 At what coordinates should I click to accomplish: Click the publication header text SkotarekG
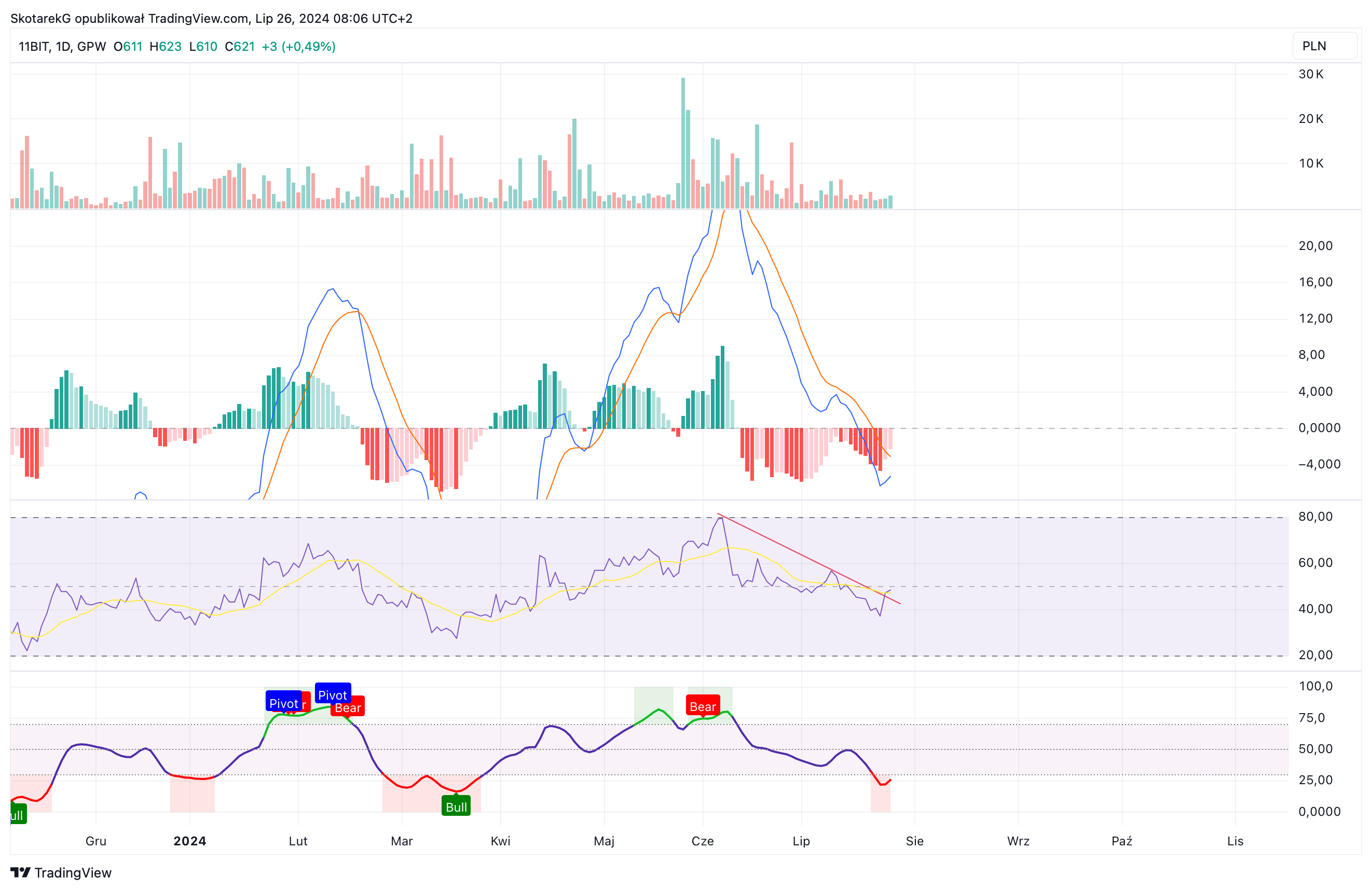pos(41,19)
